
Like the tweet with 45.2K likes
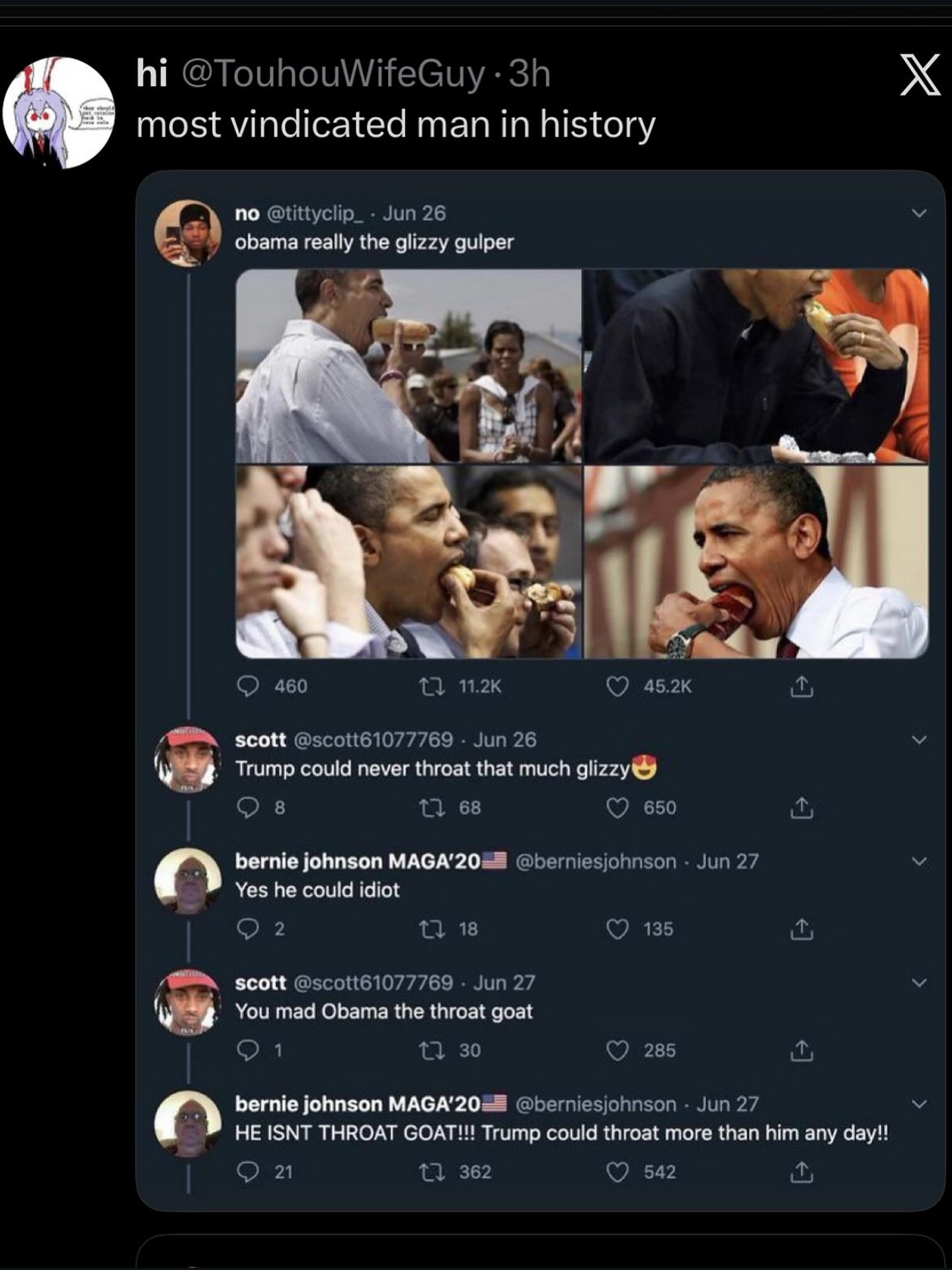pos(617,686)
